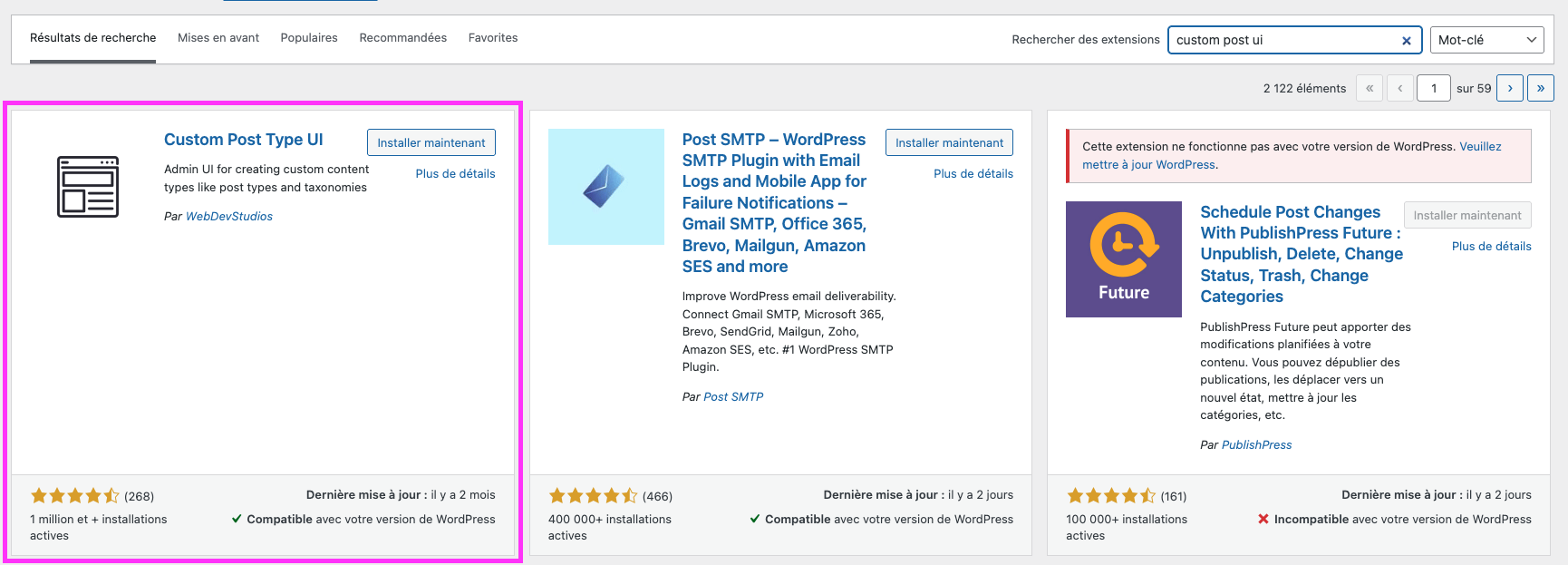The width and height of the screenshot is (1568, 565).
Task: Switch to Résultats de recherche tab
Action: 92,38
